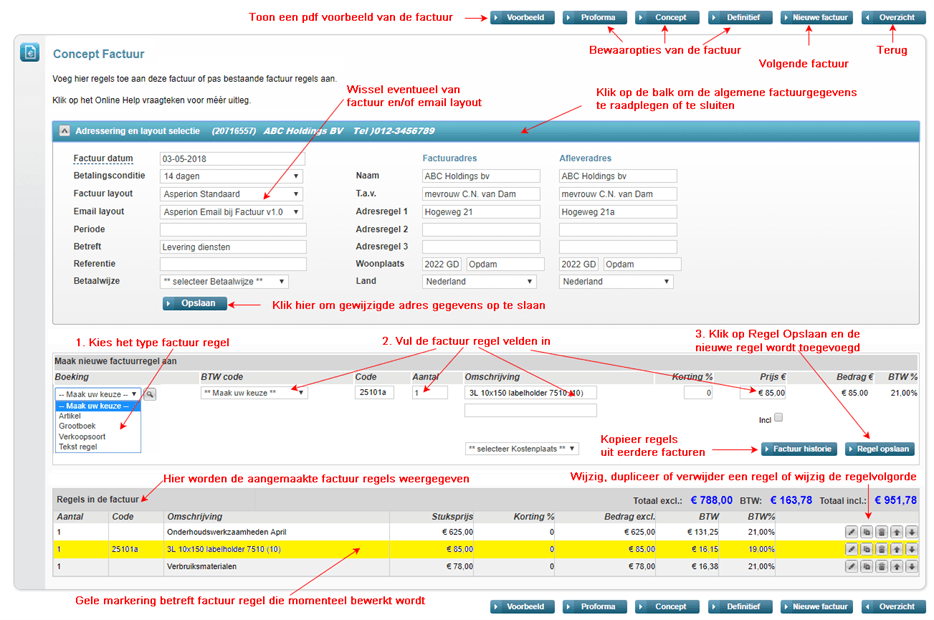
Task: Move the Verbruiksmaterialen line down
Action: click(x=911, y=566)
